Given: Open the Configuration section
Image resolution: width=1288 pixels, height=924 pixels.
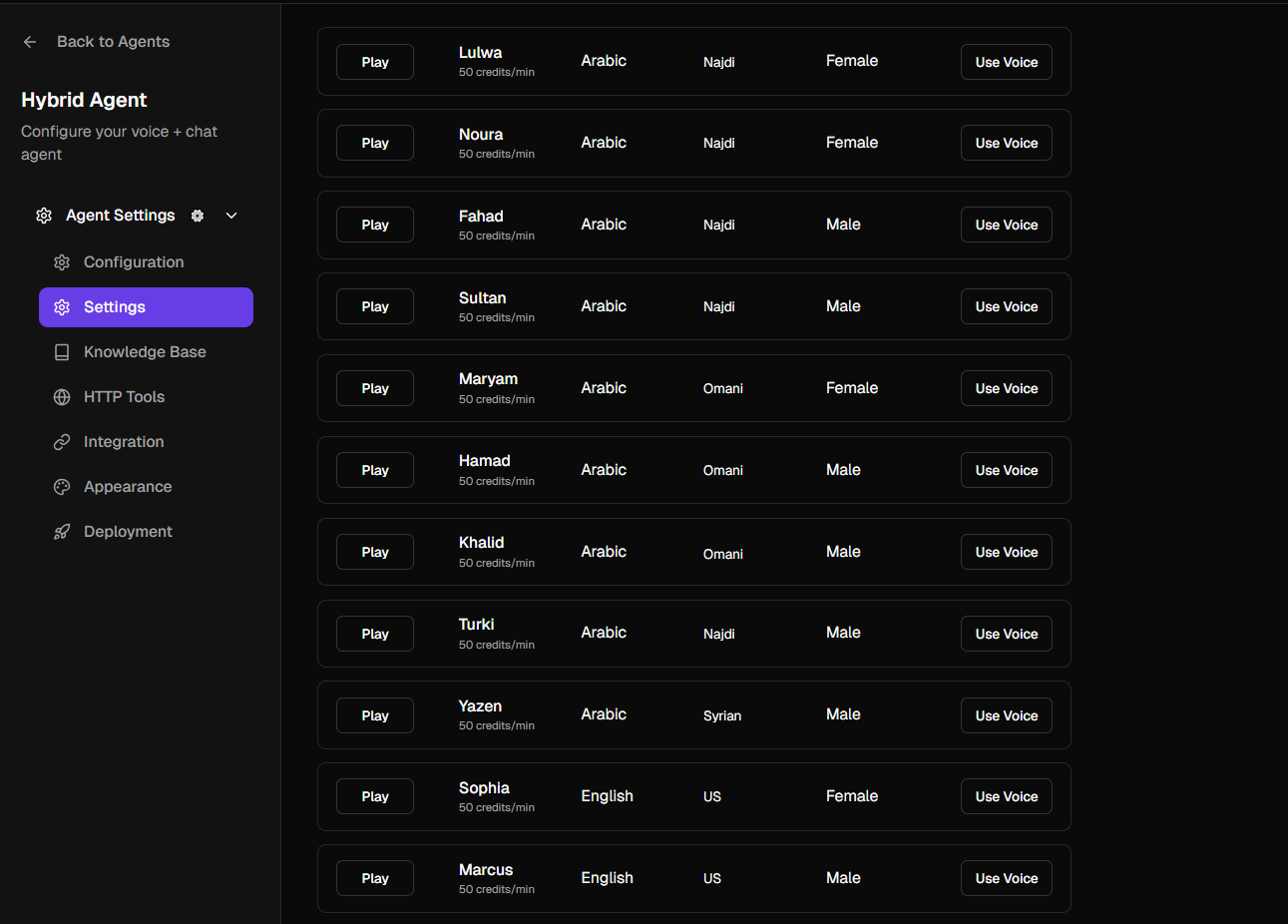Looking at the screenshot, I should click(x=133, y=261).
